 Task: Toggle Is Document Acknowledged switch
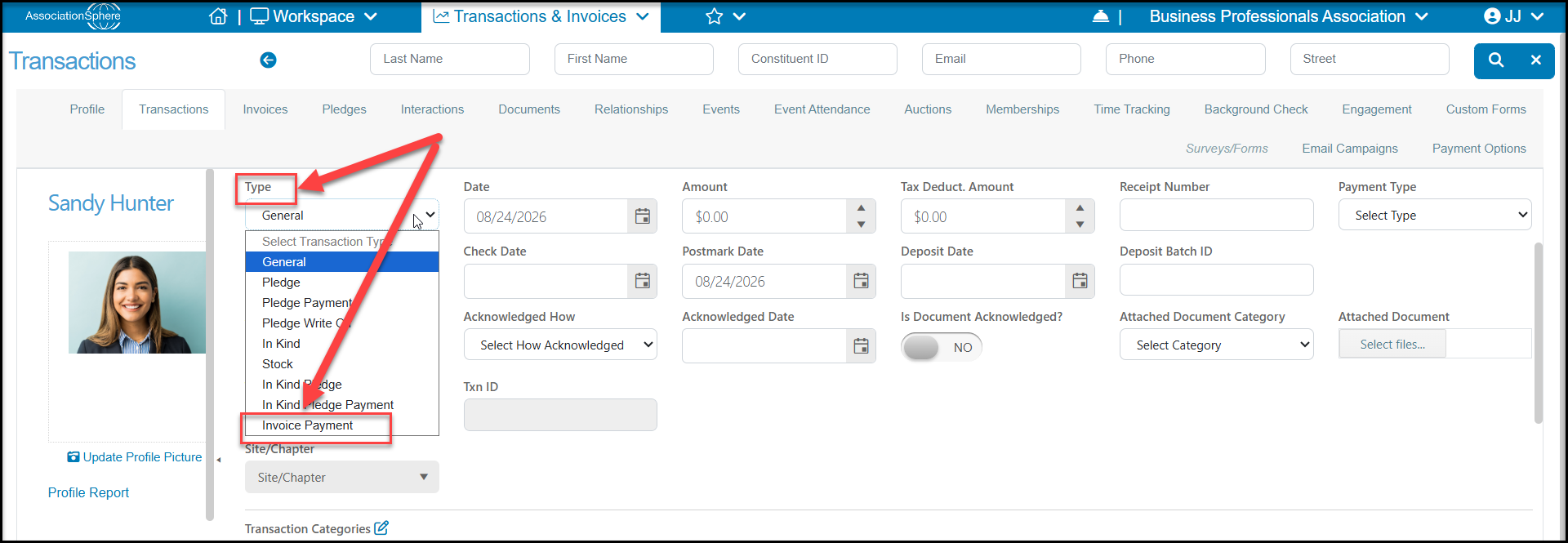pyautogui.click(x=941, y=347)
